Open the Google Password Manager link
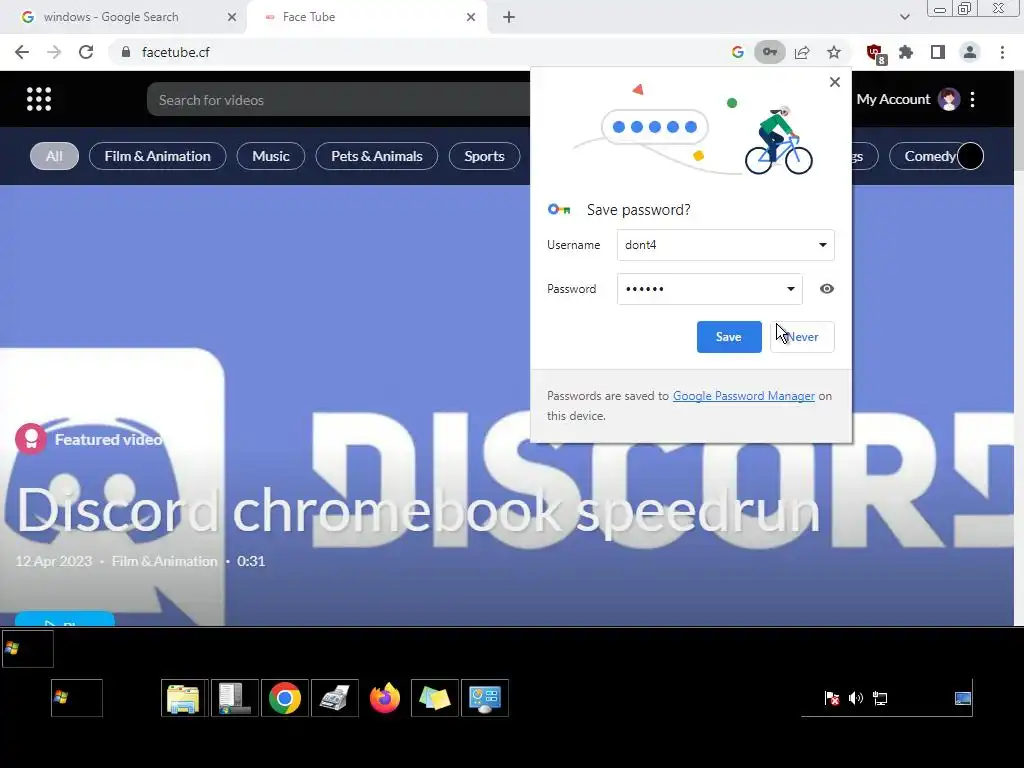Image resolution: width=1024 pixels, height=768 pixels. (x=744, y=396)
